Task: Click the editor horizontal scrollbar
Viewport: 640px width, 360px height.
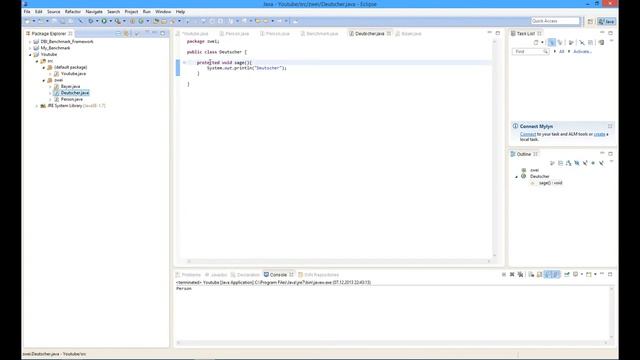Action: click(x=338, y=261)
